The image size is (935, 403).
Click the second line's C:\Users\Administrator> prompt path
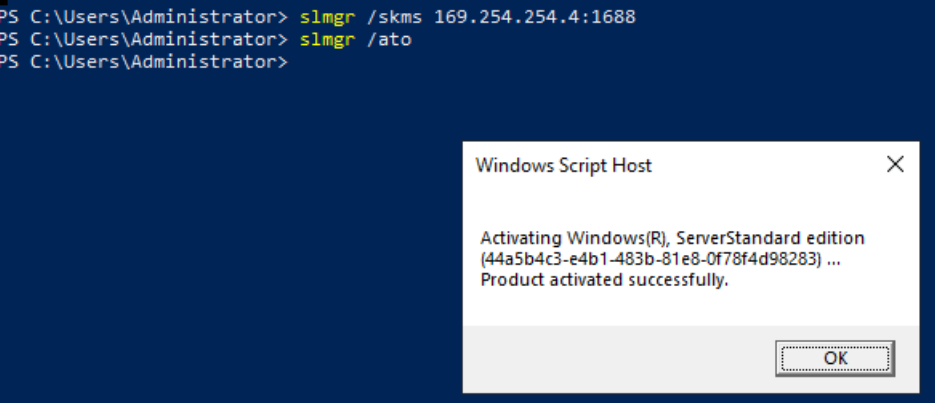[159, 39]
